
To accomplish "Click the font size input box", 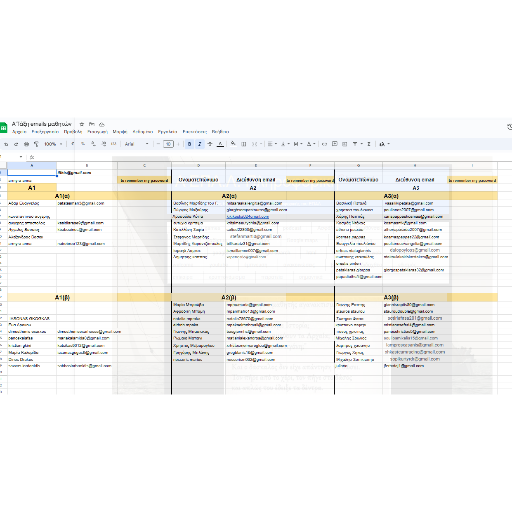I will pos(168,144).
